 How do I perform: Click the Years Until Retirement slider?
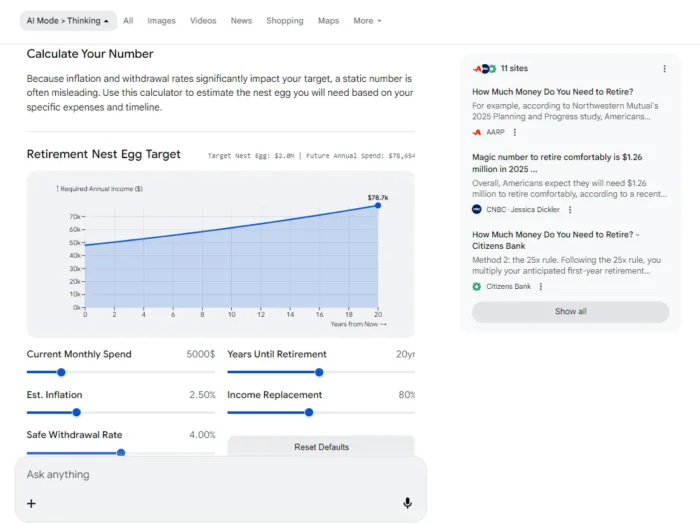(x=319, y=372)
